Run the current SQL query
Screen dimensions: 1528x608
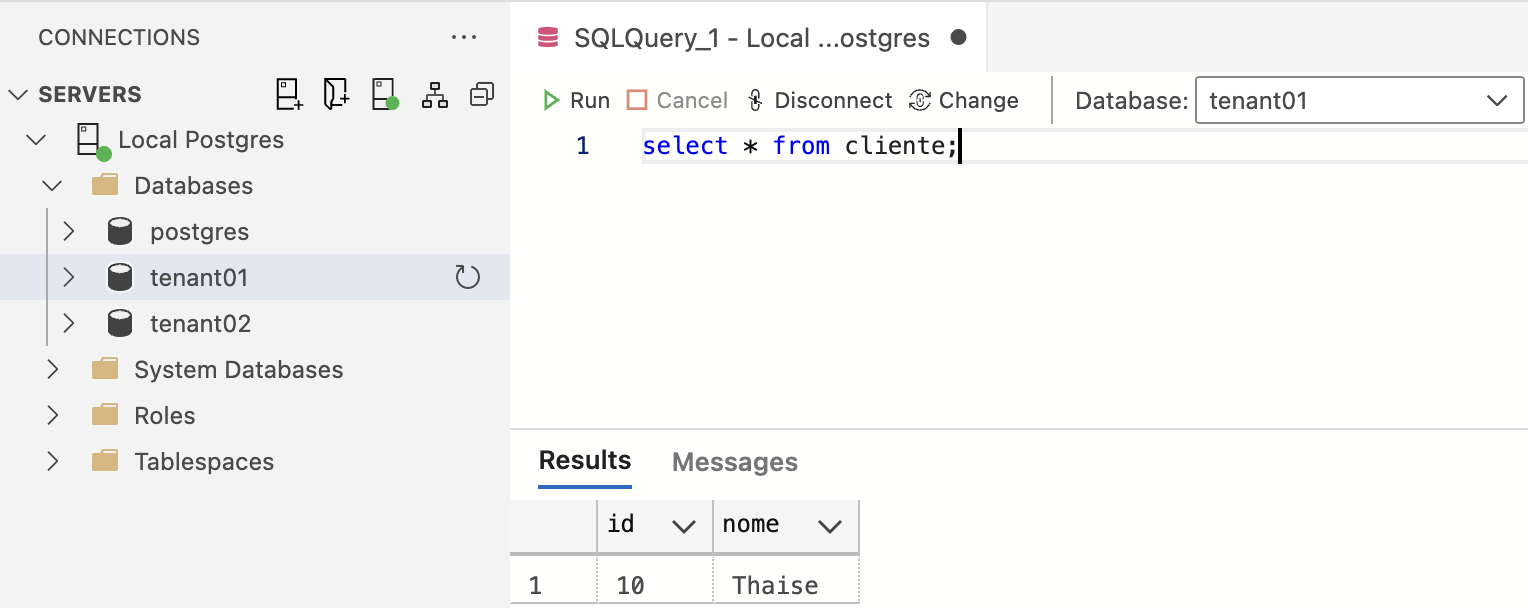[x=576, y=100]
